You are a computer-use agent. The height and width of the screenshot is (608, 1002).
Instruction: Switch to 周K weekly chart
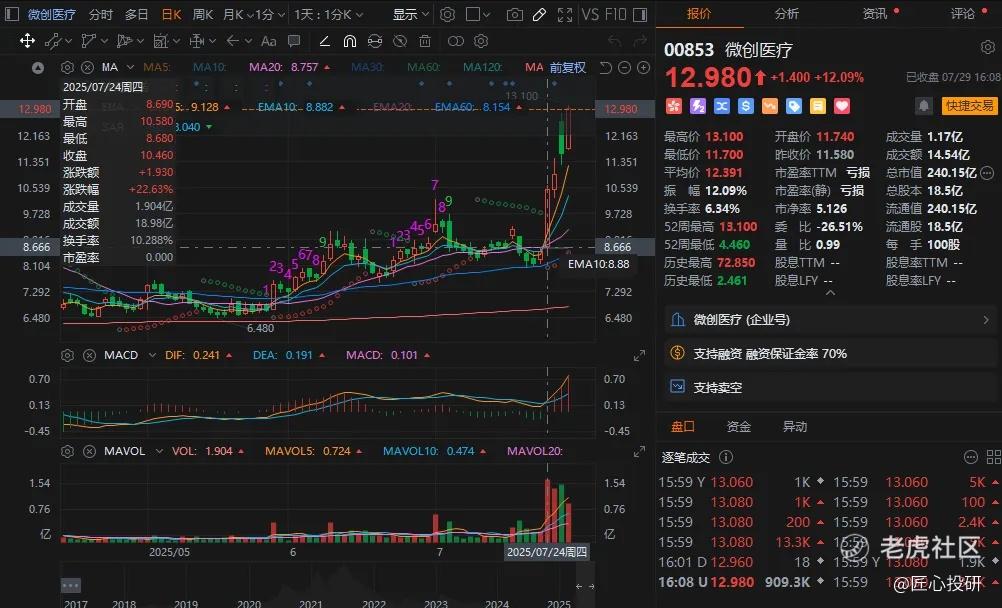click(203, 14)
